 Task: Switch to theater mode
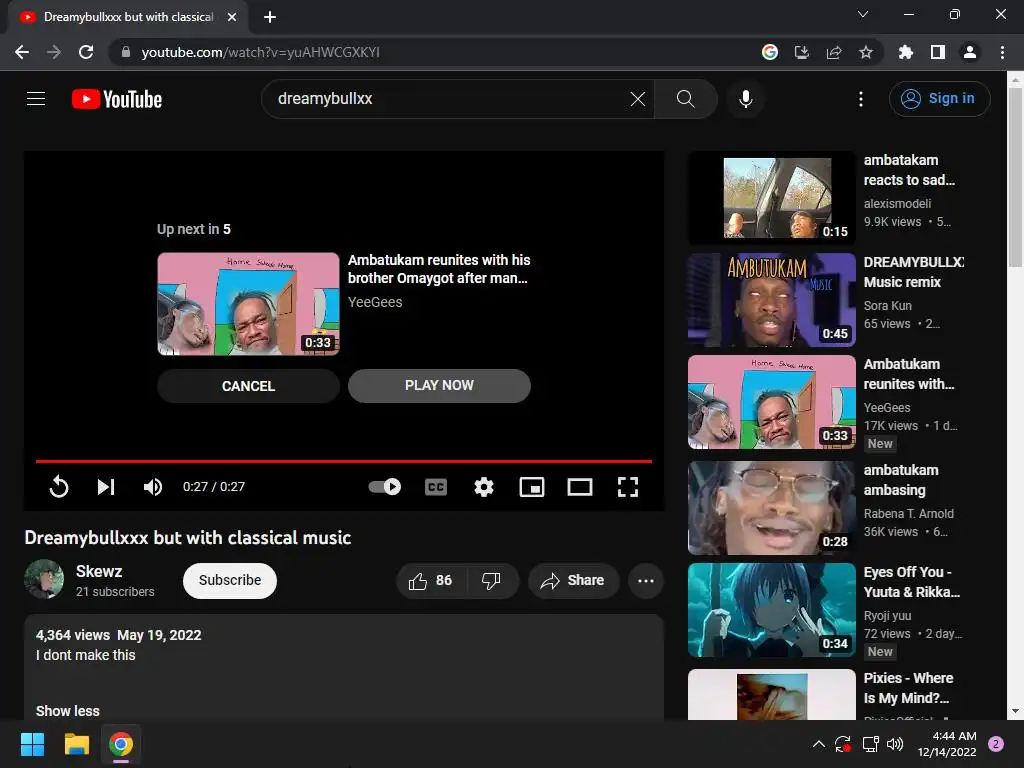580,487
